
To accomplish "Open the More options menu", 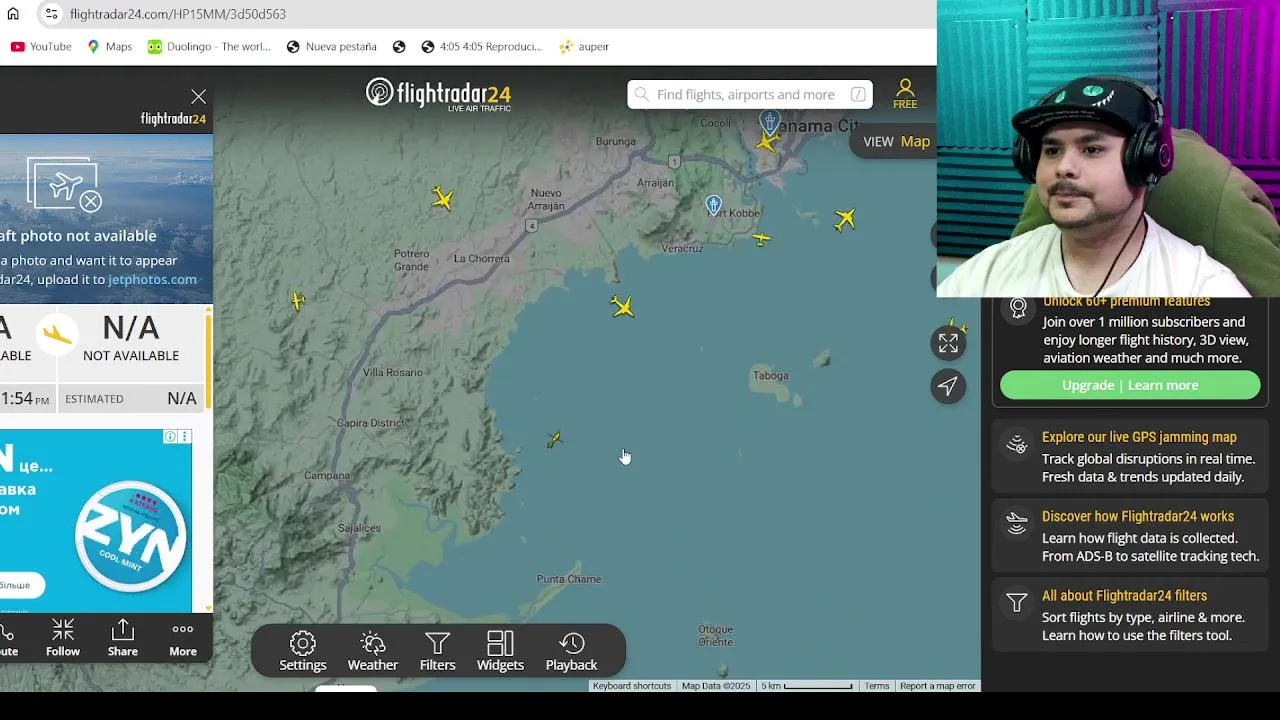I will (183, 637).
